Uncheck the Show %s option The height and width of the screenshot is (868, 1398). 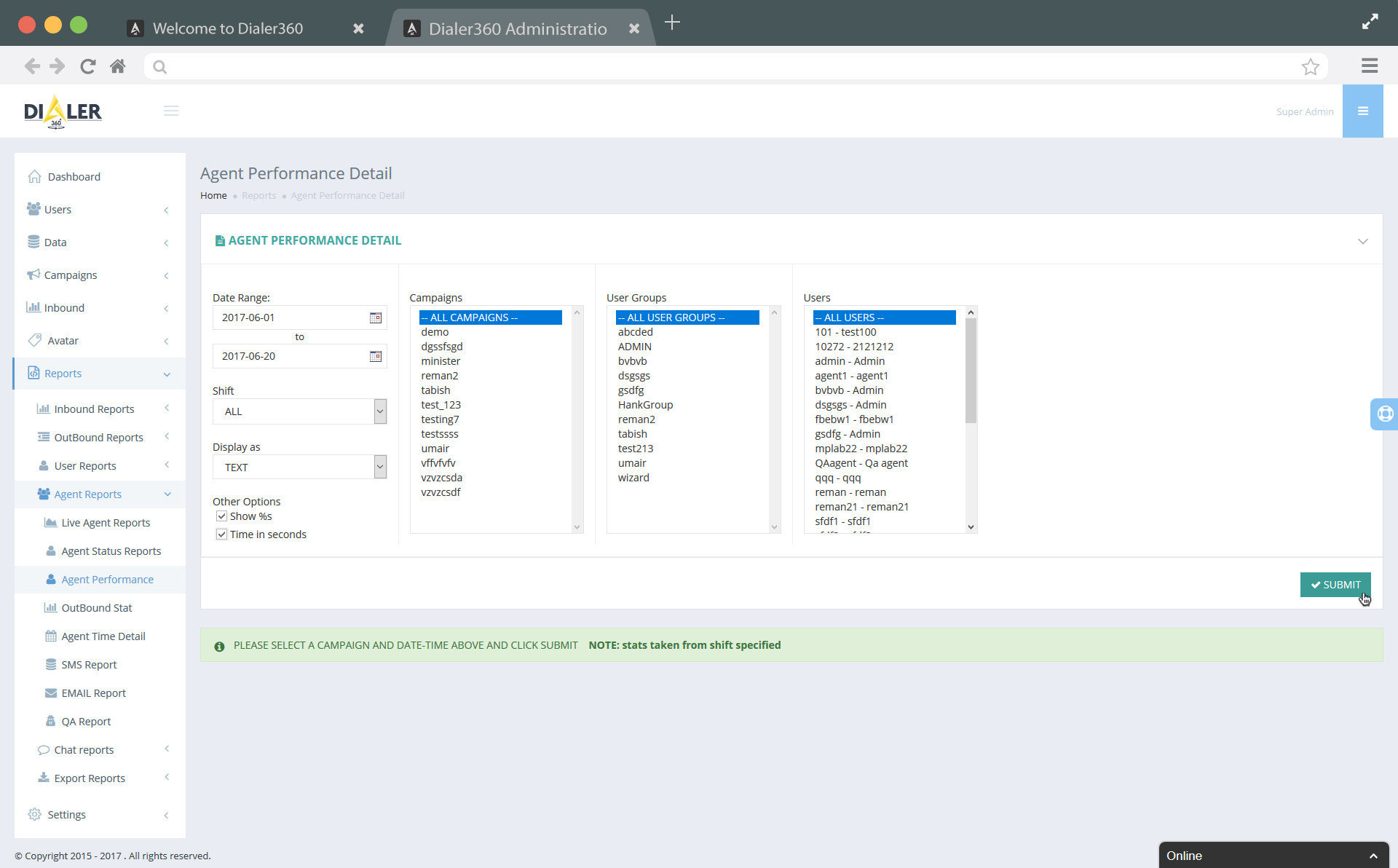[x=221, y=516]
